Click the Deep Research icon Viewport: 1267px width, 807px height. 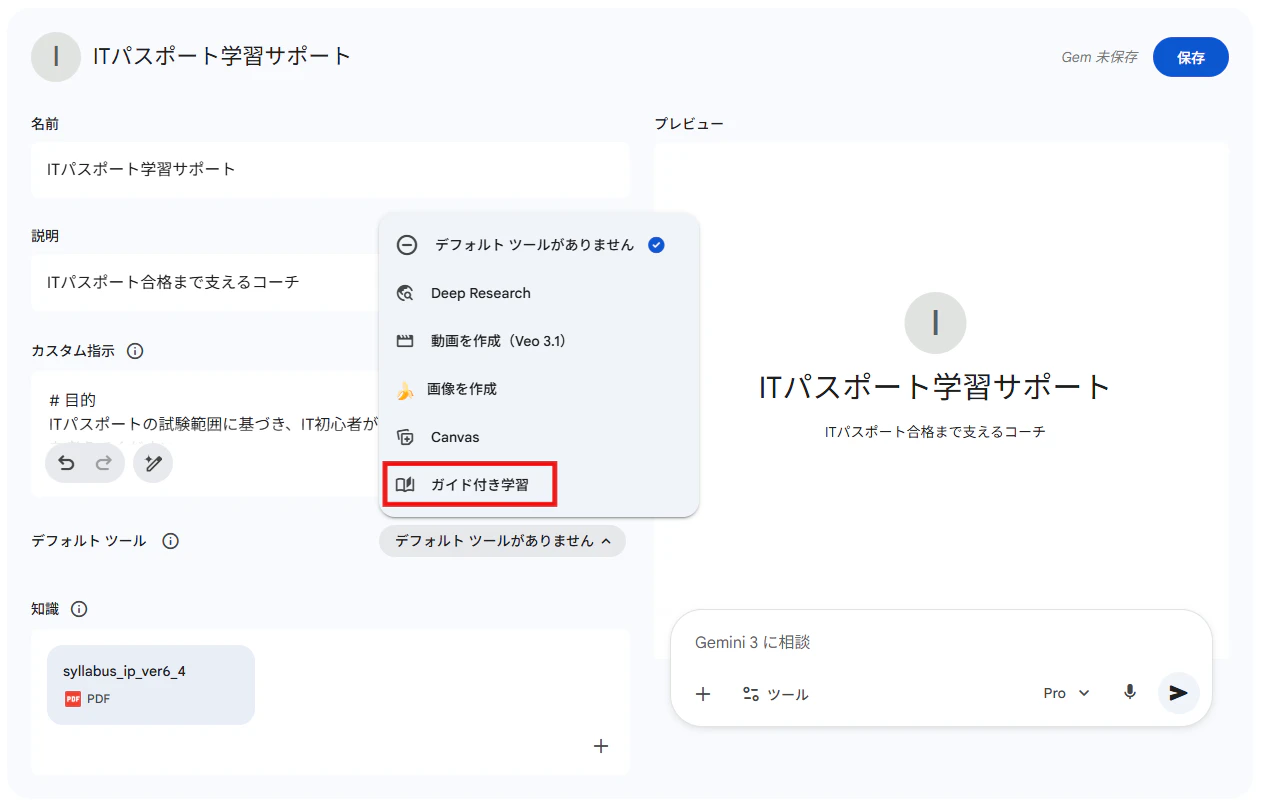(x=405, y=293)
